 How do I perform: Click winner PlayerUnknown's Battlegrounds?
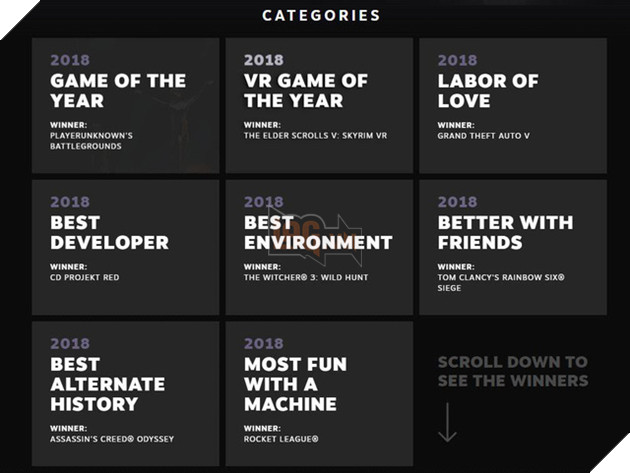91,141
